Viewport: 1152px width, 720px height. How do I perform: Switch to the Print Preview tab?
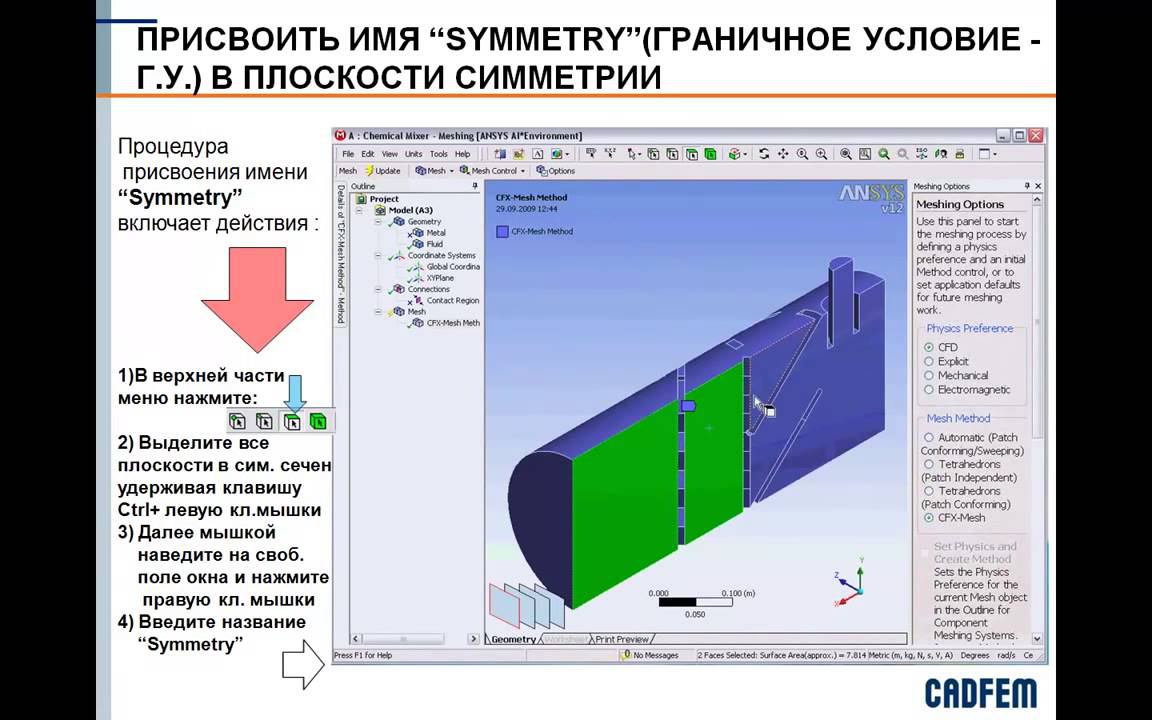(622, 639)
